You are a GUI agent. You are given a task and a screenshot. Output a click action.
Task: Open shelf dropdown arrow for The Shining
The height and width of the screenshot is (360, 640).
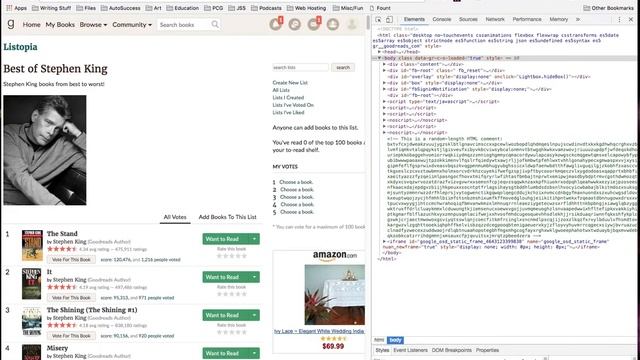click(254, 315)
